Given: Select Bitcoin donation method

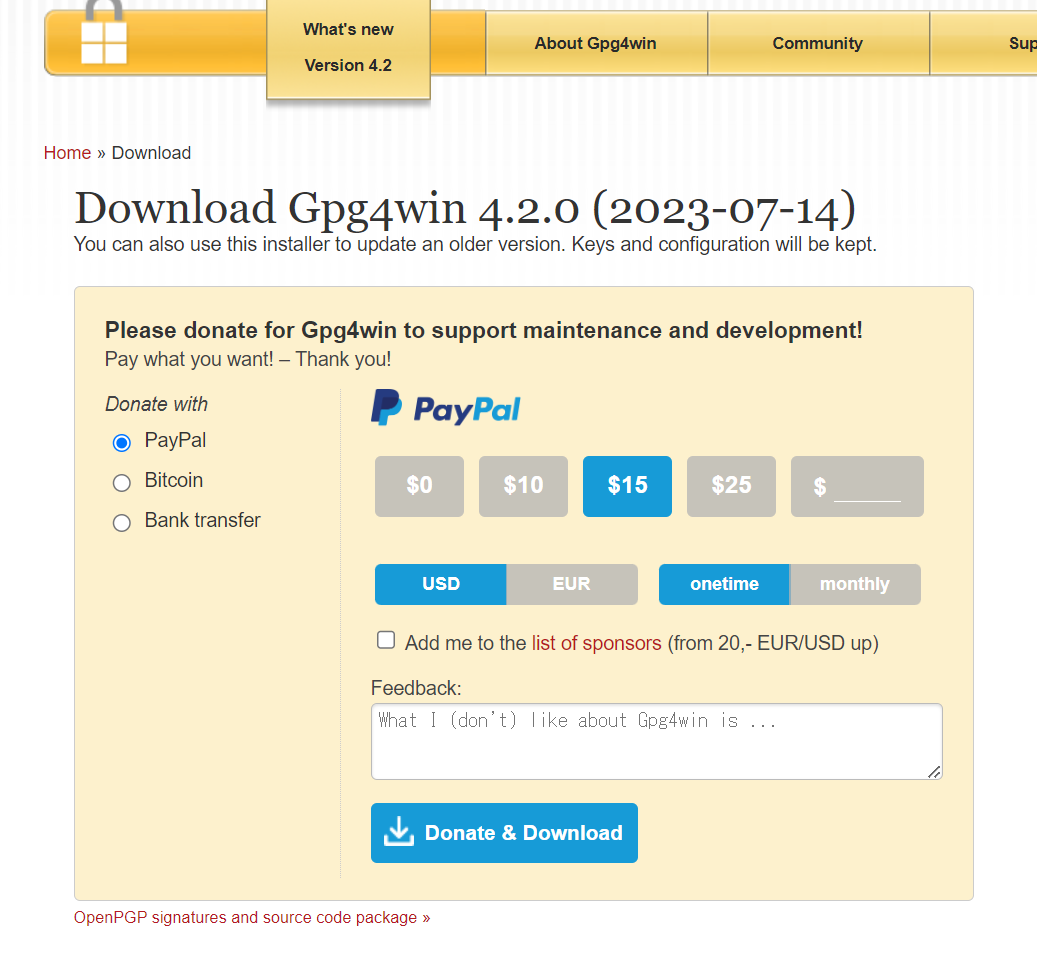Looking at the screenshot, I should [x=122, y=483].
